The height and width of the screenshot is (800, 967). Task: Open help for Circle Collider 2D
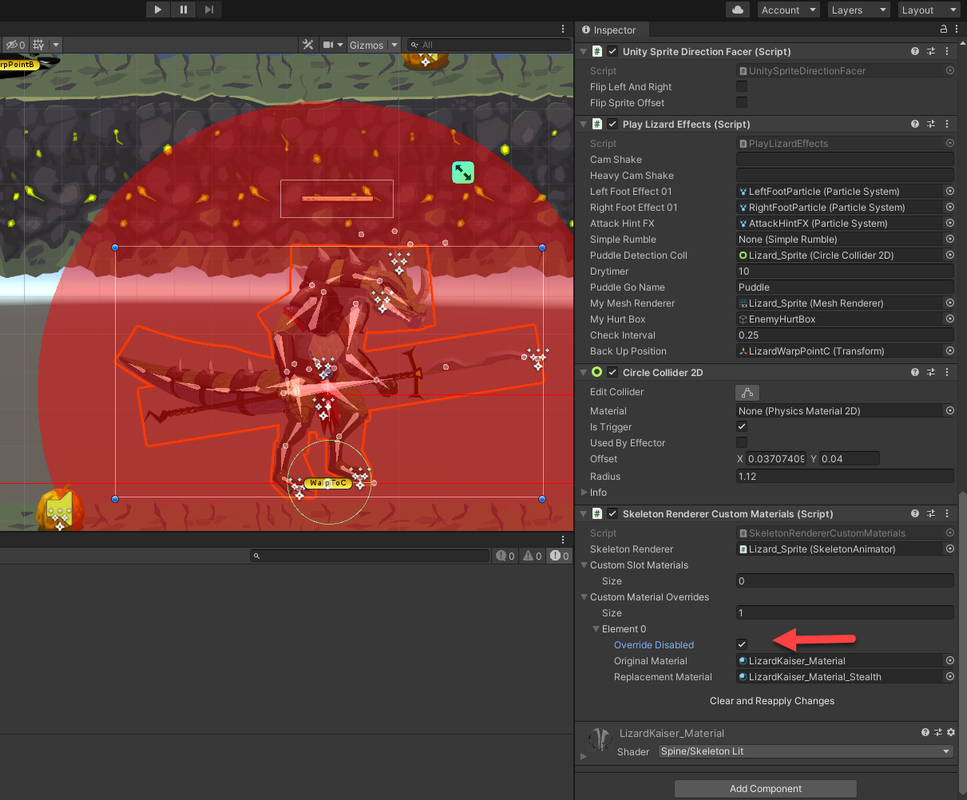pyautogui.click(x=915, y=372)
